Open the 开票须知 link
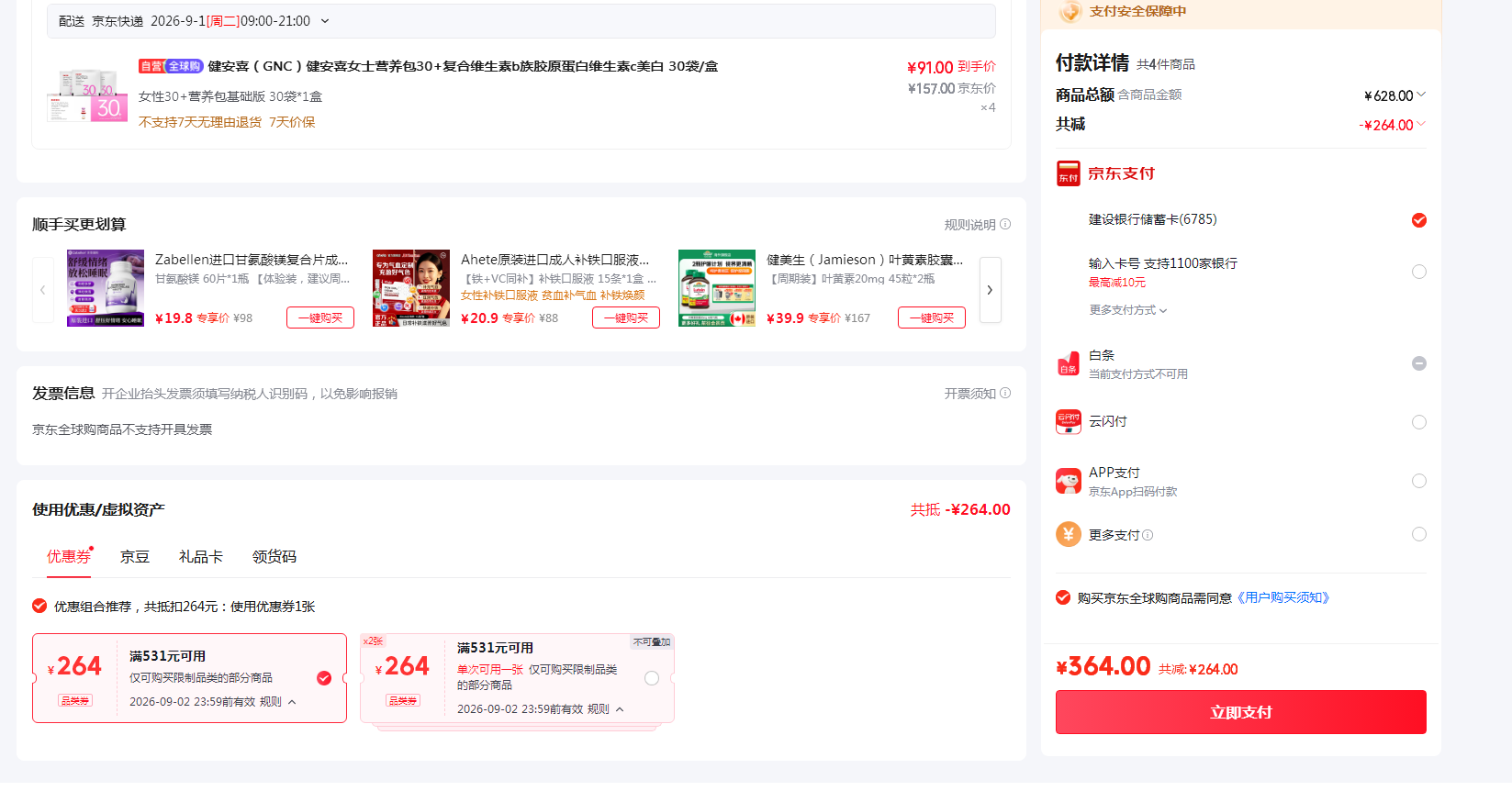 pos(970,394)
